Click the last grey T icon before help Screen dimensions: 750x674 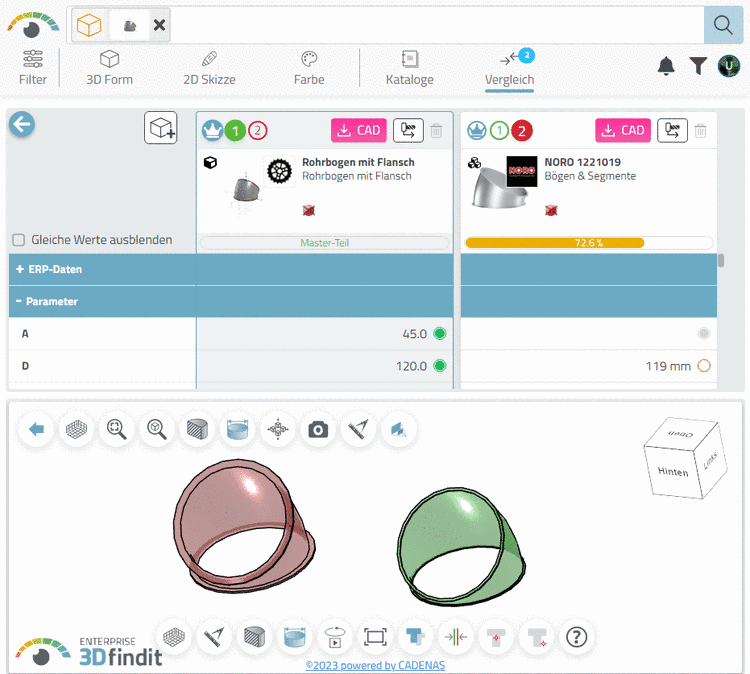[536, 637]
